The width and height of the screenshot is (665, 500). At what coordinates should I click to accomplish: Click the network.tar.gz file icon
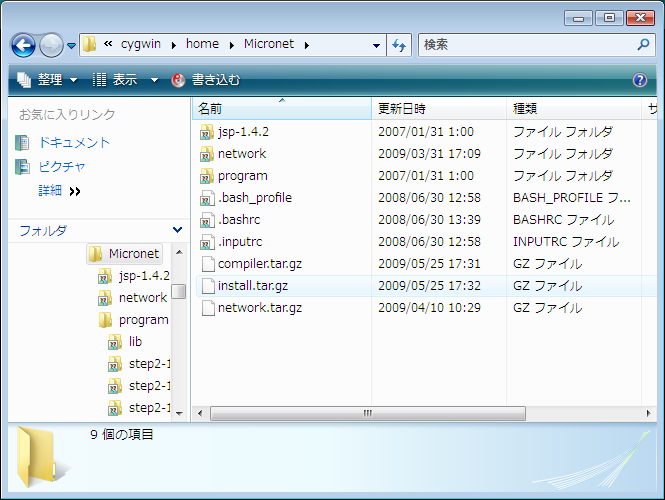pyautogui.click(x=208, y=308)
